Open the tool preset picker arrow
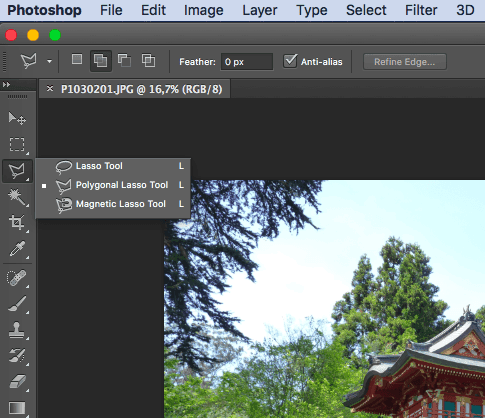 click(49, 61)
